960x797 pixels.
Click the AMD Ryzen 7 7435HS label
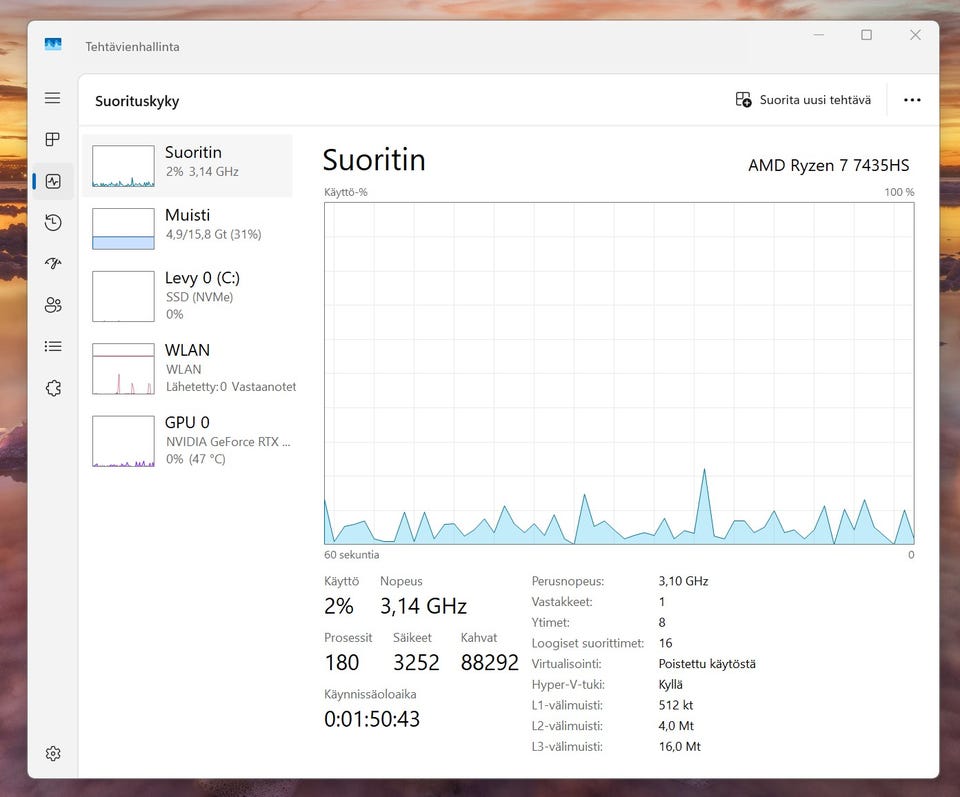click(x=828, y=165)
